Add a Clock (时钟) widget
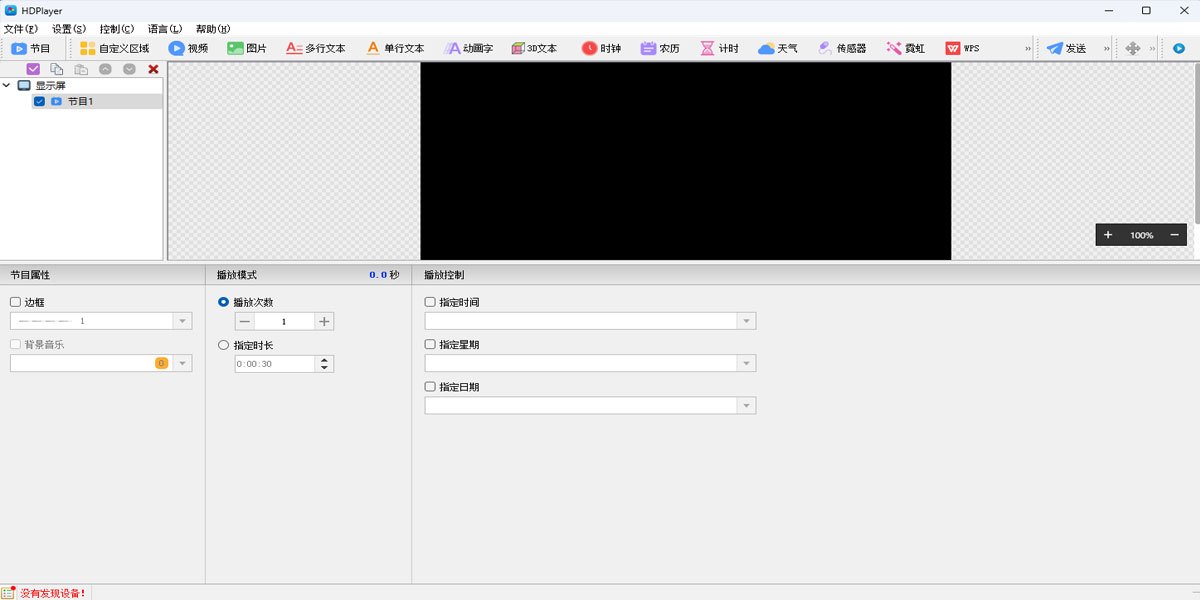Image resolution: width=1200 pixels, height=600 pixels. (601, 48)
